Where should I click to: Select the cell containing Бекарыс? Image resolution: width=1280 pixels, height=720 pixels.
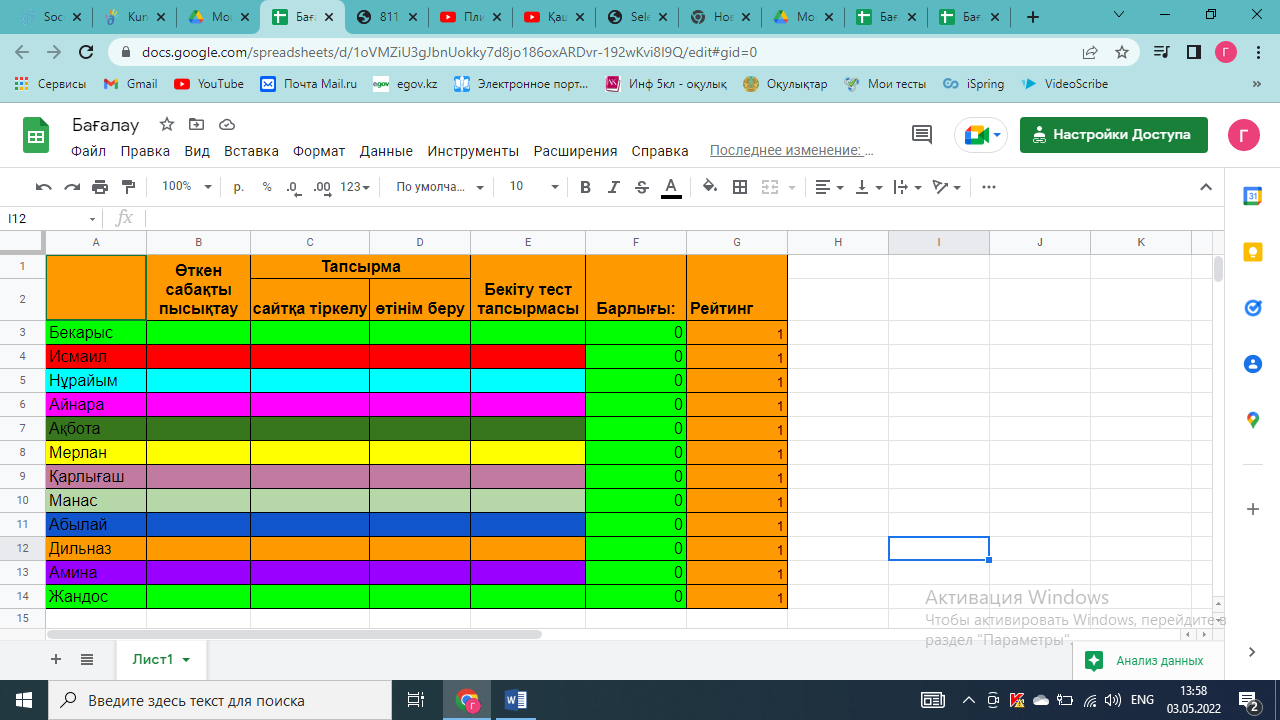click(x=96, y=332)
